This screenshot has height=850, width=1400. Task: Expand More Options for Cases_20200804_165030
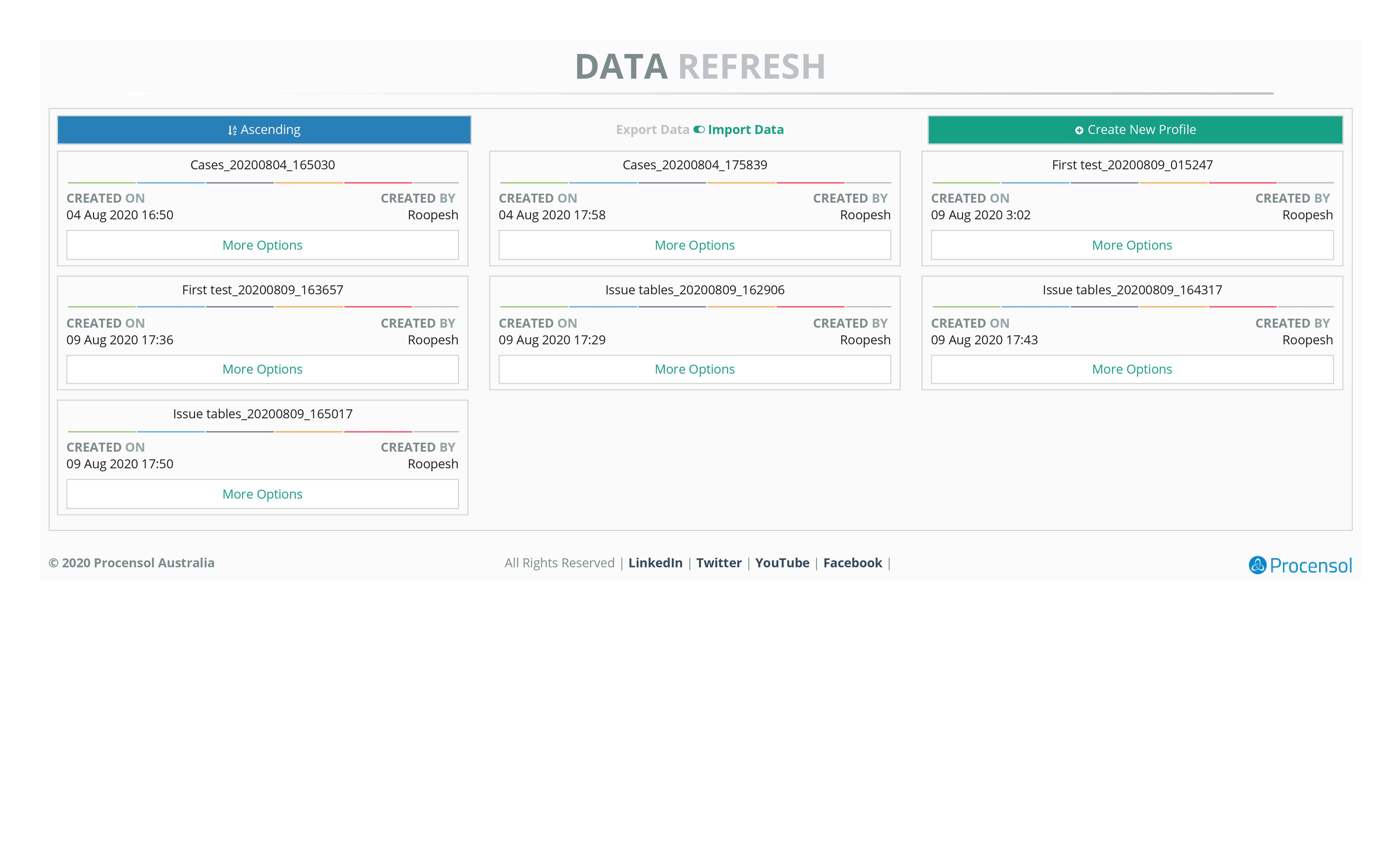(x=263, y=245)
